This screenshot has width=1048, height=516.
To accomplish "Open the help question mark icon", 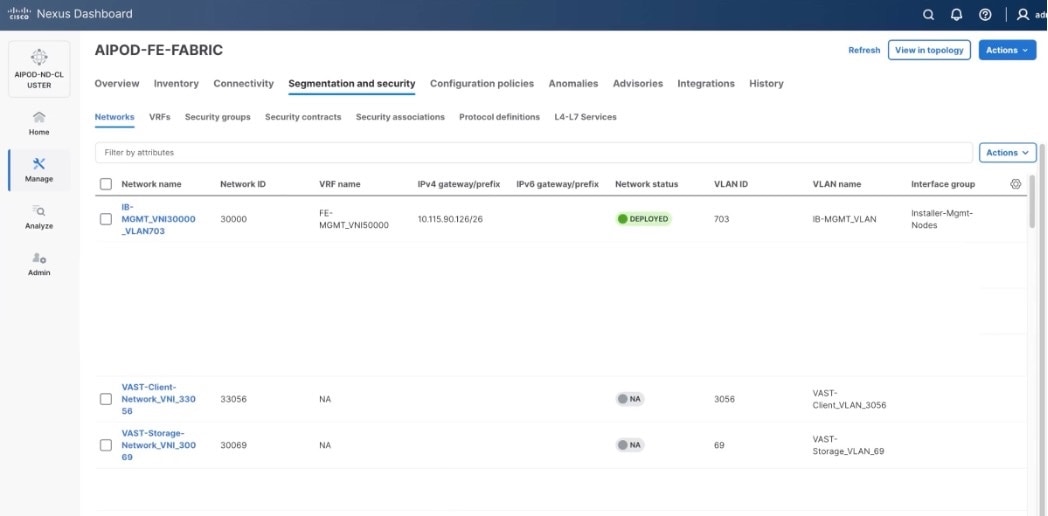I will pos(985,15).
